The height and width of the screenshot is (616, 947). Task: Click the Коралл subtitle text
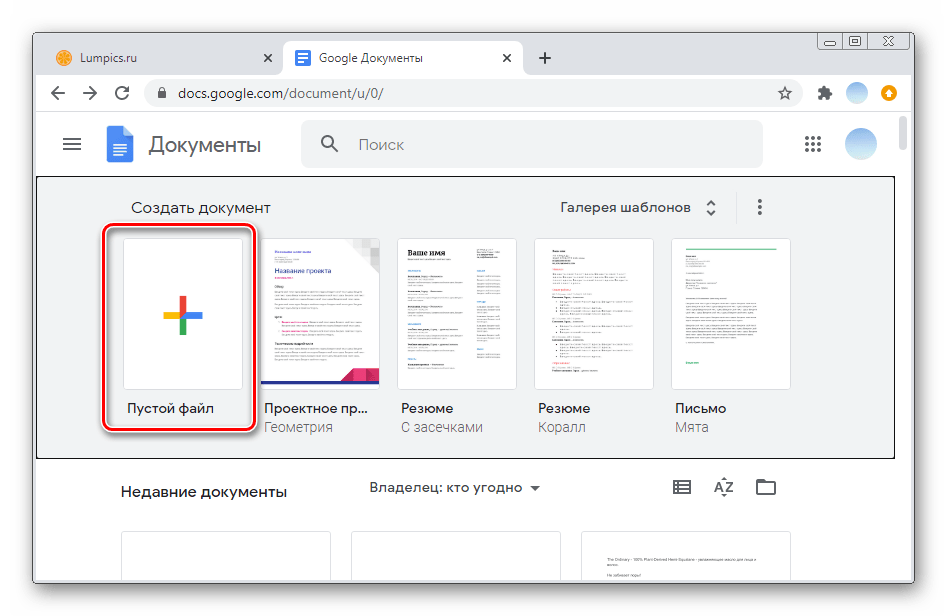pos(562,427)
